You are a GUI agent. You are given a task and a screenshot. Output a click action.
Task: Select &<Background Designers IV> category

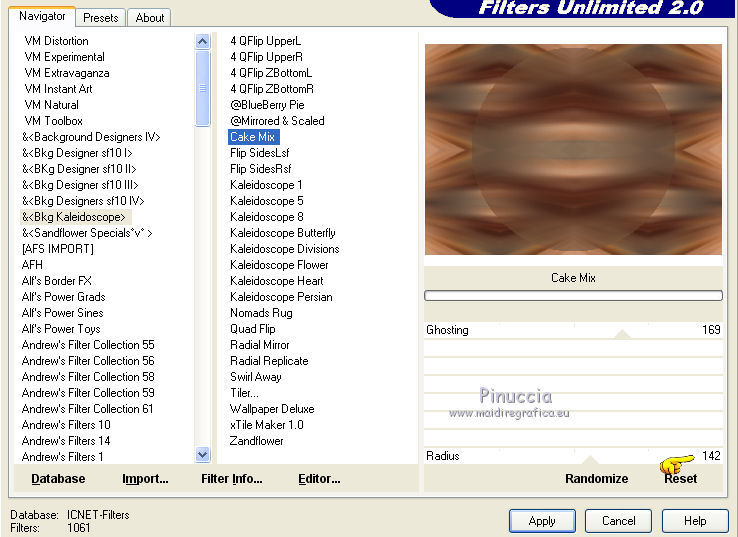coord(91,137)
